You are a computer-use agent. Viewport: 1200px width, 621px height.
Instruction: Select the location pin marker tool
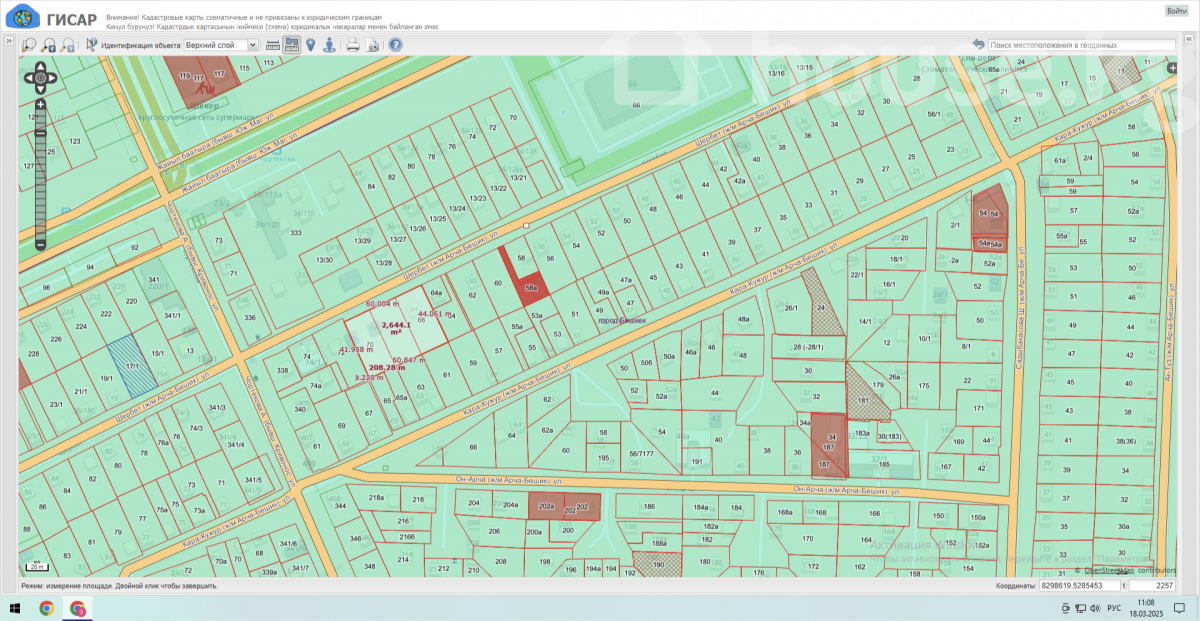[x=311, y=45]
